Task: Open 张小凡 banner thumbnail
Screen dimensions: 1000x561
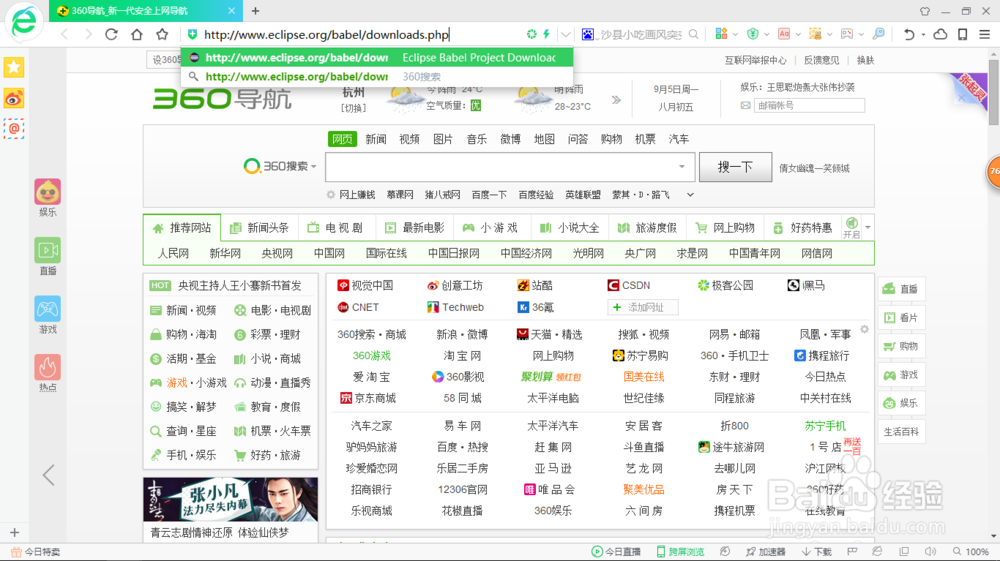Action: tap(230, 499)
